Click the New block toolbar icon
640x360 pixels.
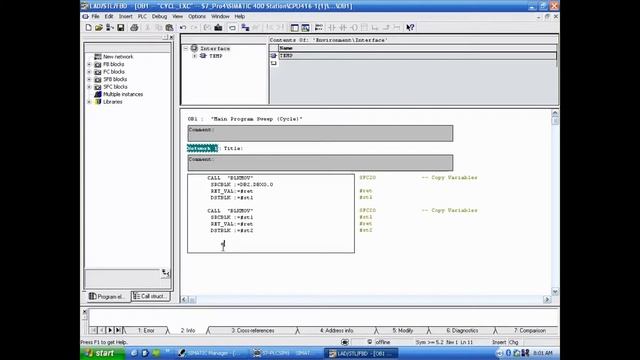point(88,27)
